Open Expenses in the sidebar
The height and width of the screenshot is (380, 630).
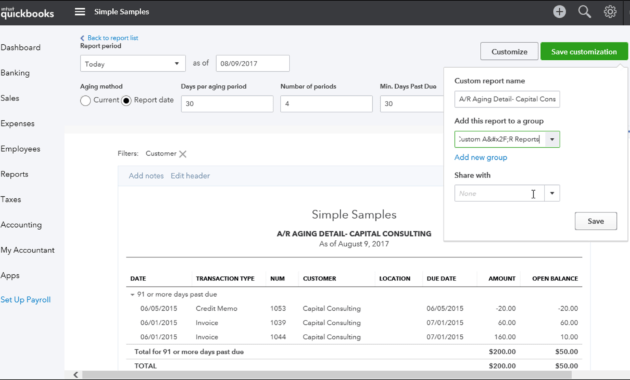tap(18, 123)
